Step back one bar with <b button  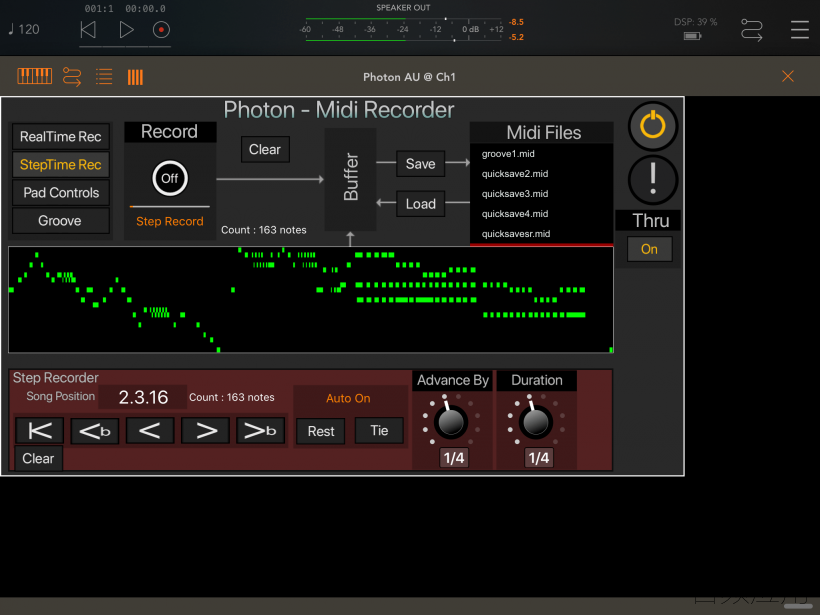95,431
